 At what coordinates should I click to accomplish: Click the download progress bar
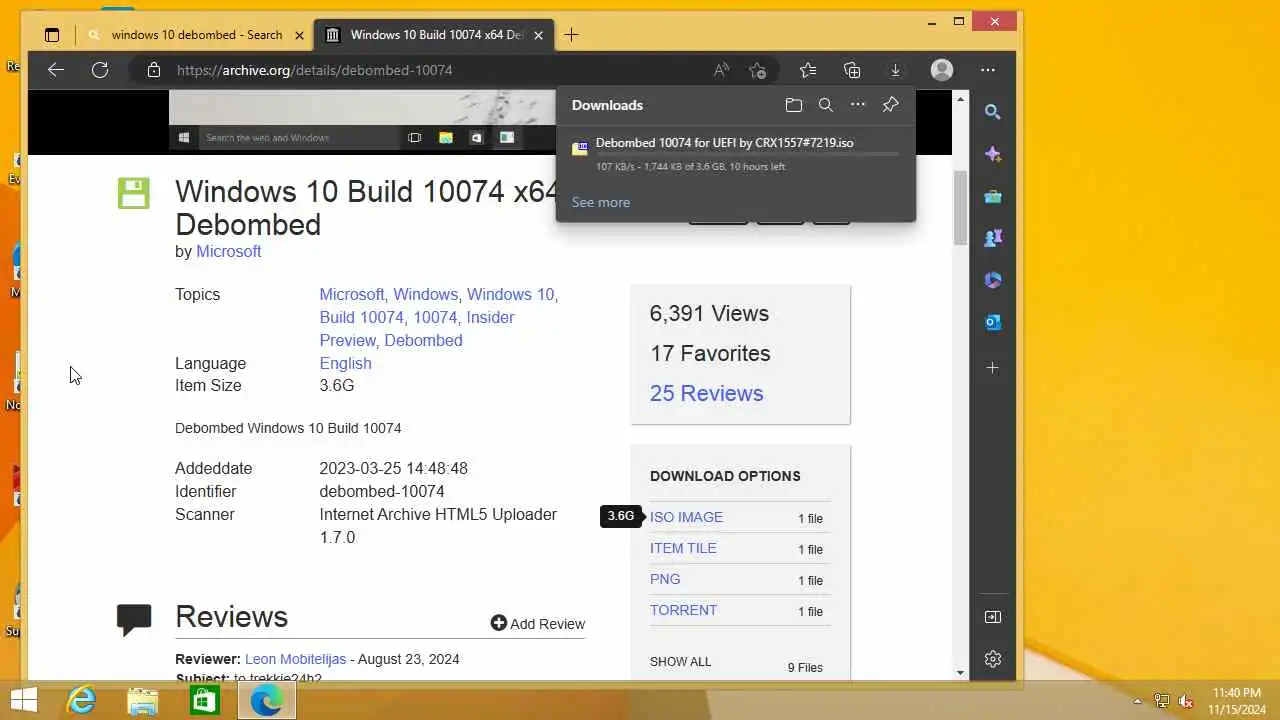[x=746, y=155]
